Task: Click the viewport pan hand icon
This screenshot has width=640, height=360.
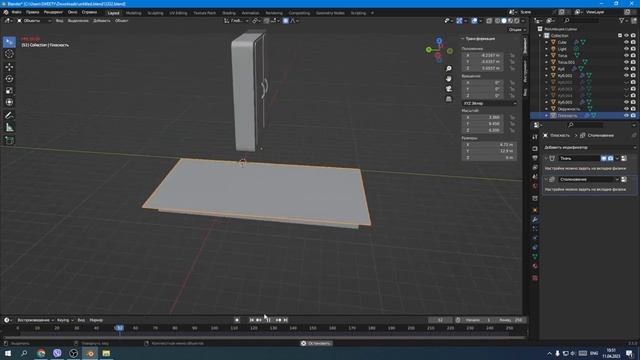Action: pyautogui.click(x=449, y=78)
